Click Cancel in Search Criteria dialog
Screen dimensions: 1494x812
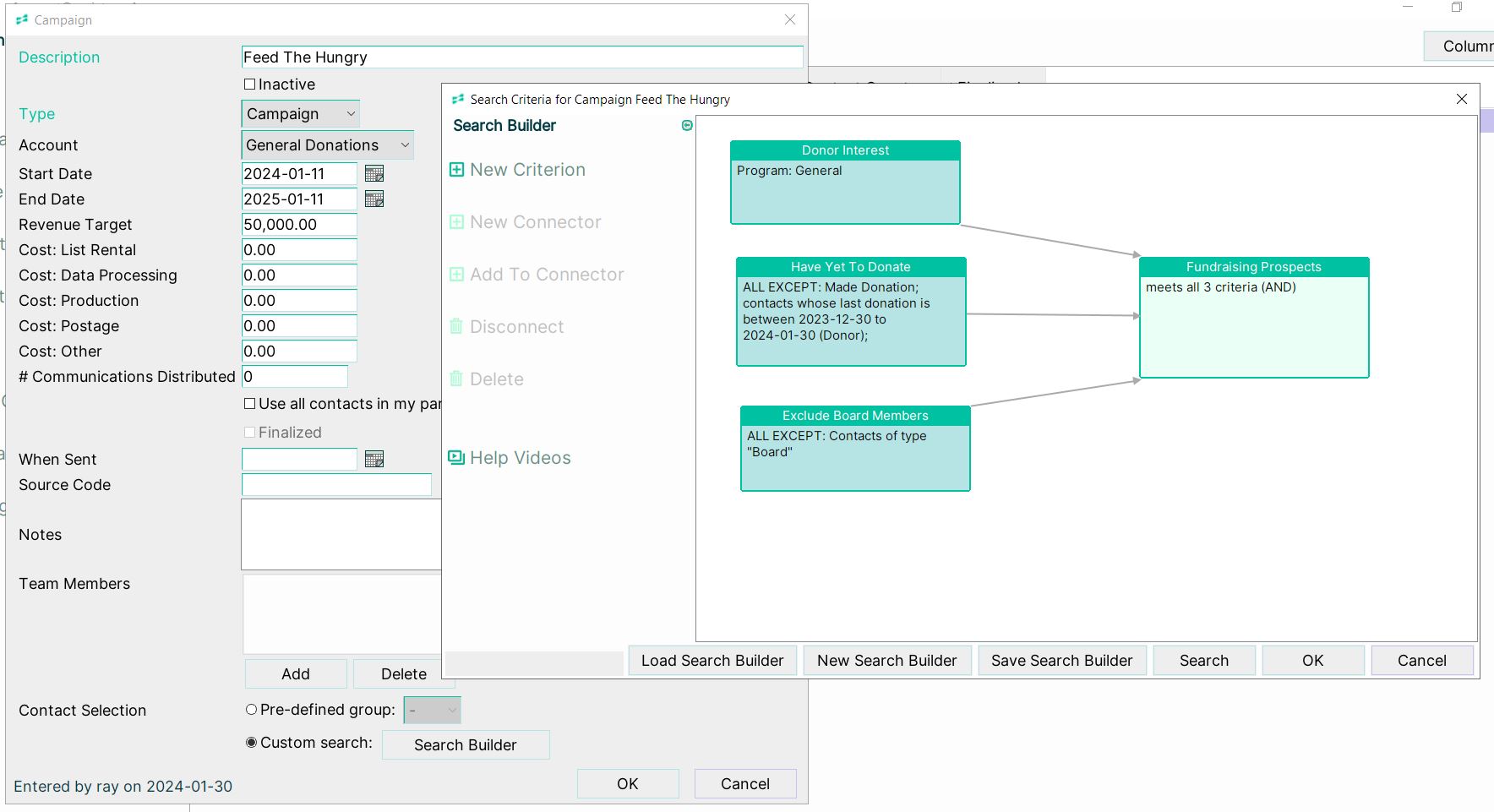(x=1422, y=661)
